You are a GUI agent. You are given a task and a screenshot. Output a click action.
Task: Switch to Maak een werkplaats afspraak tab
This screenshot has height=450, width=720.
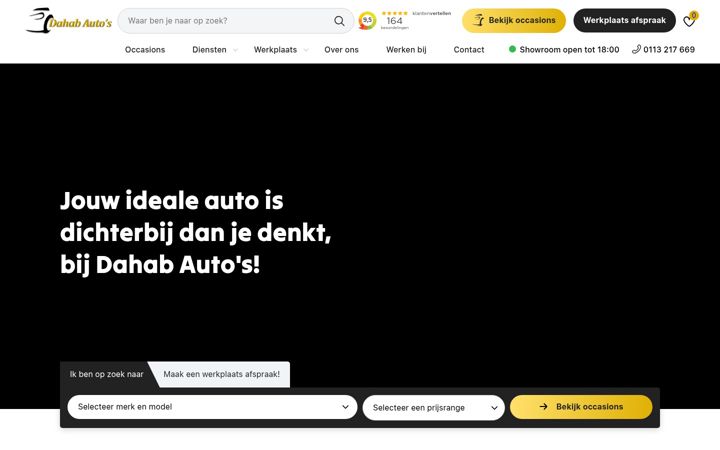(221, 374)
